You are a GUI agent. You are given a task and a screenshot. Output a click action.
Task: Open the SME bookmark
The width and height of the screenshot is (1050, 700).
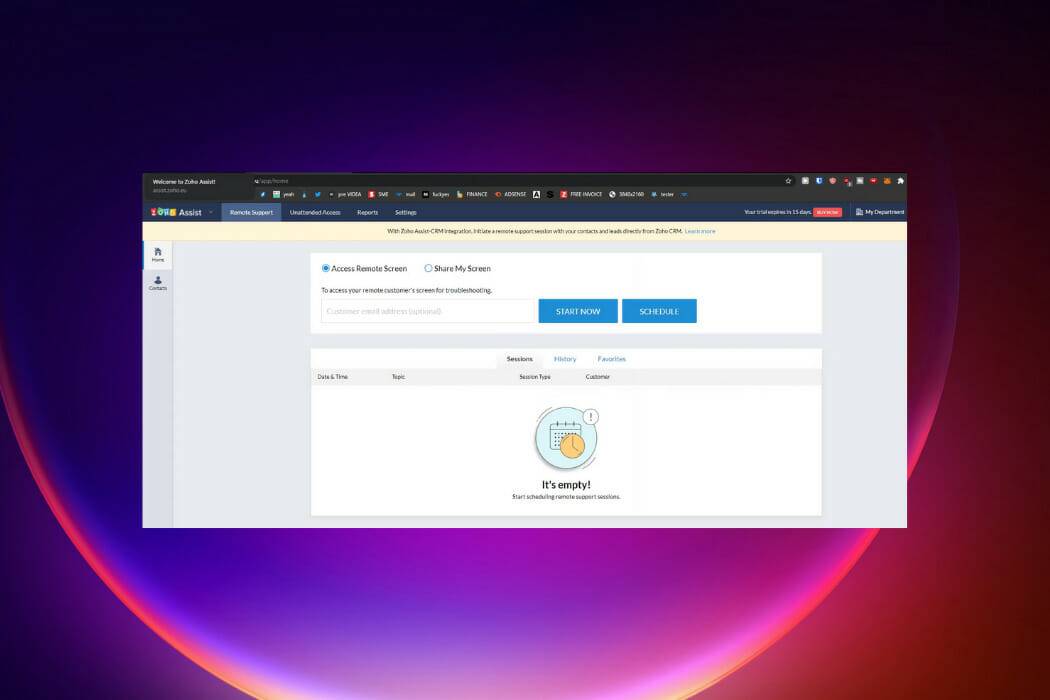click(381, 194)
